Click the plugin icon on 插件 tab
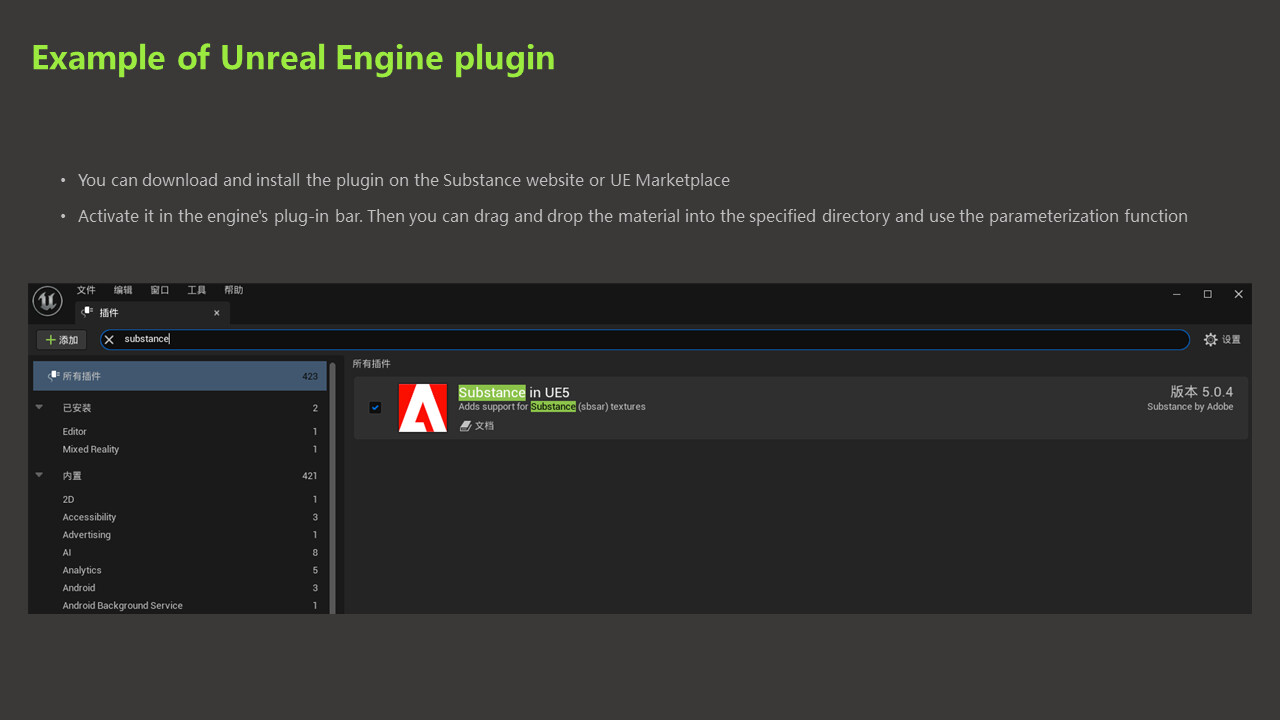Viewport: 1280px width, 720px height. (87, 312)
